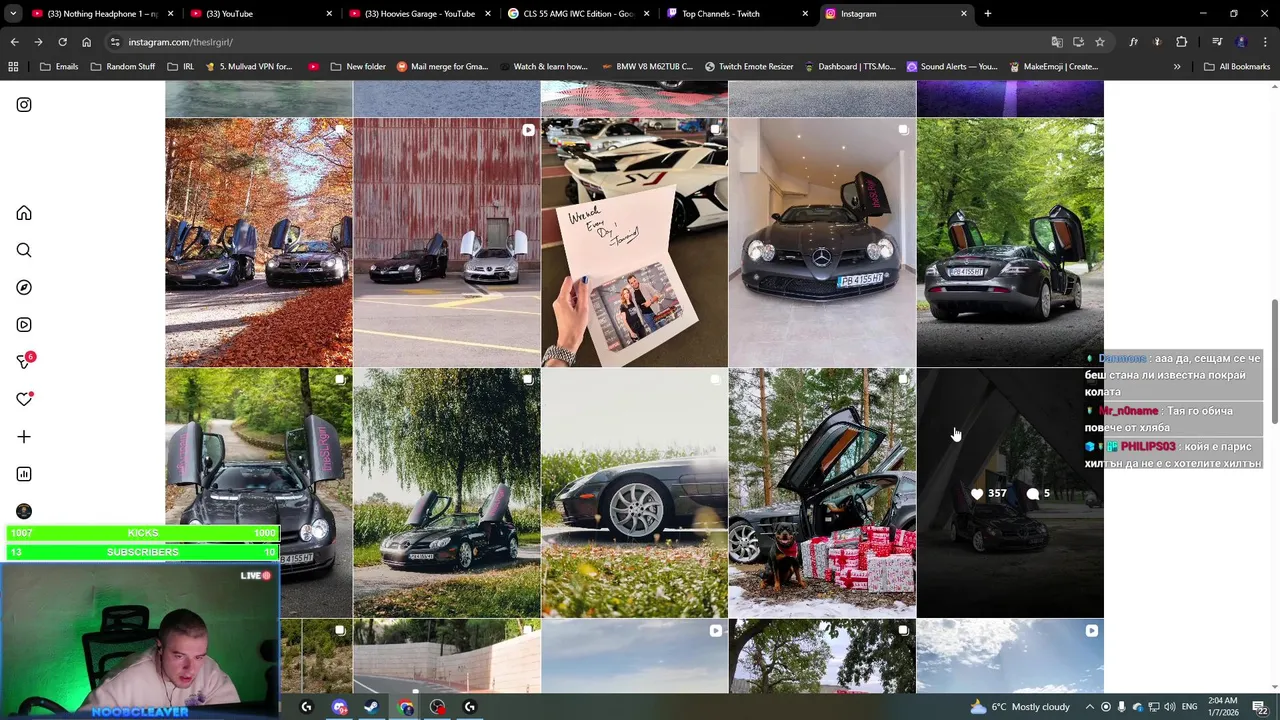Reload the Instagram page

(62, 42)
